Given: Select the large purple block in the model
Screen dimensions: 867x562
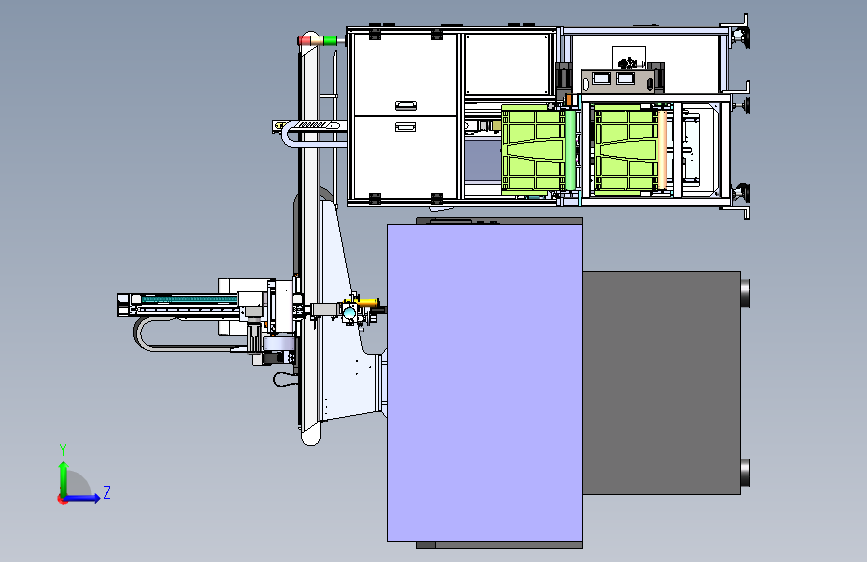Looking at the screenshot, I should pos(484,382).
